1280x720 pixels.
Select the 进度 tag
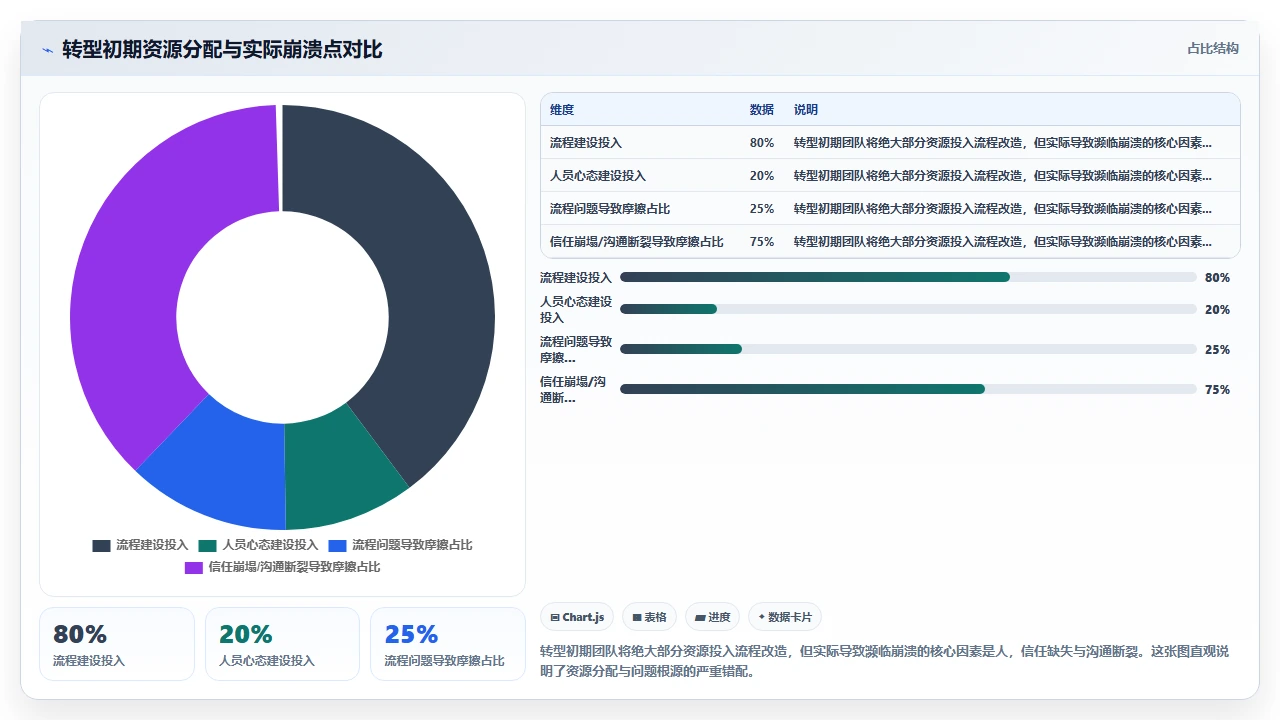713,617
